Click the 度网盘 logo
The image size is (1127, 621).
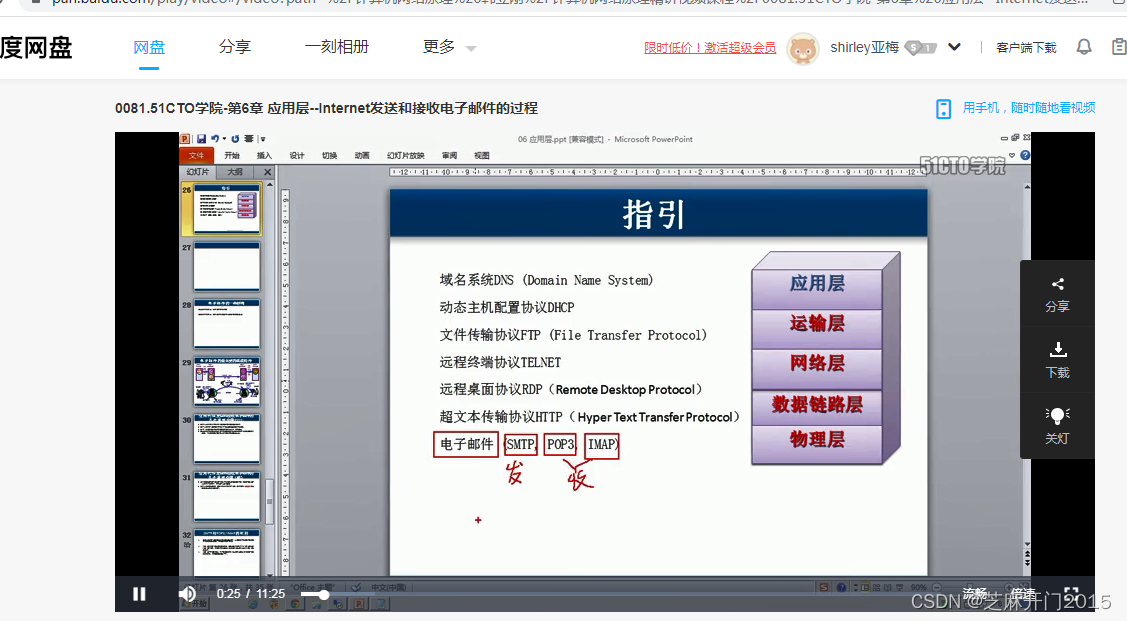point(36,47)
